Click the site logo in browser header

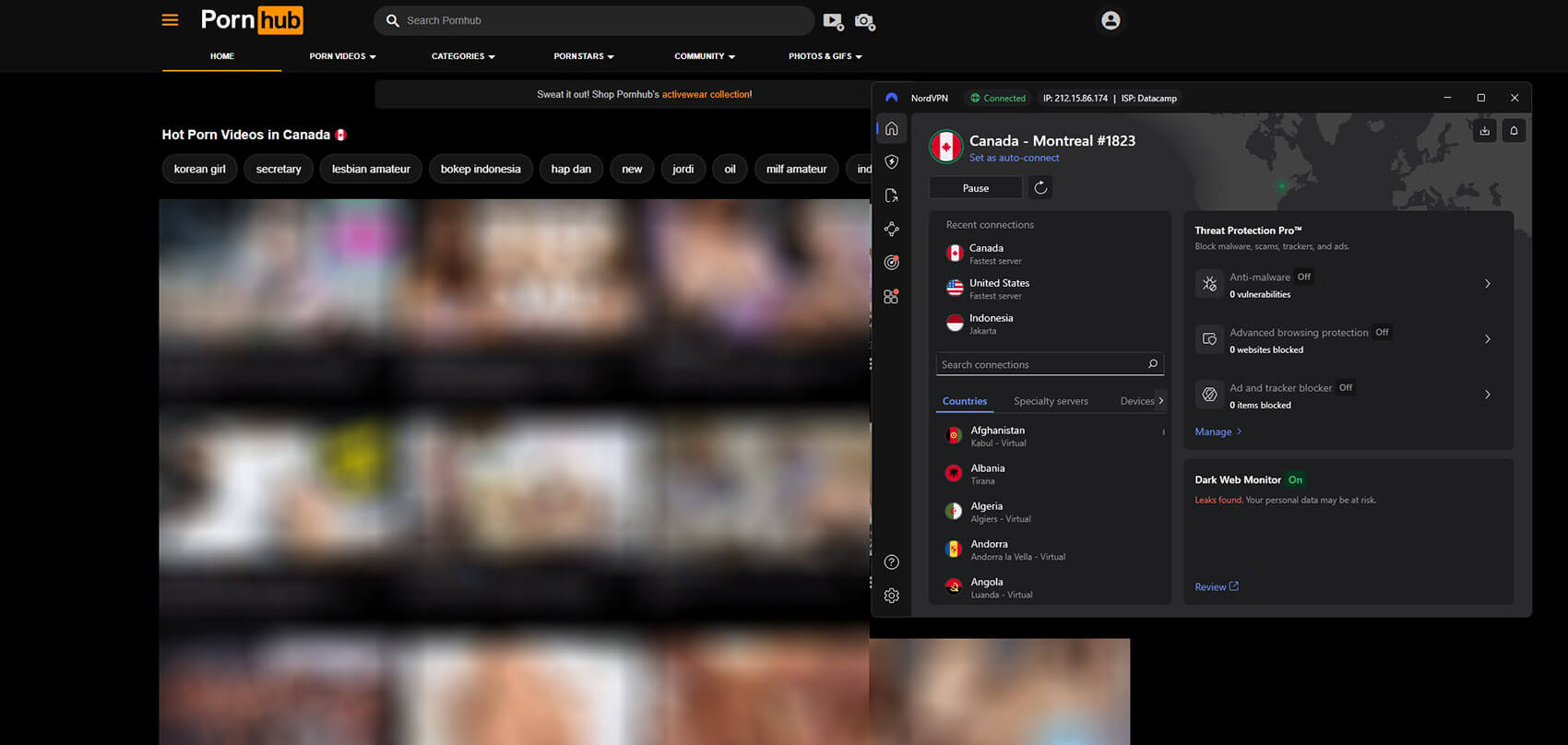[x=252, y=20]
